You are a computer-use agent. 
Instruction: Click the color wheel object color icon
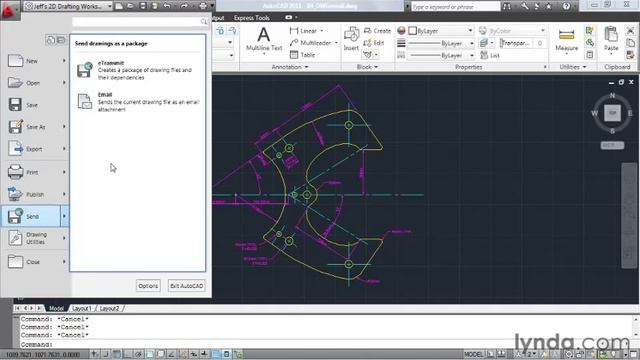point(401,31)
